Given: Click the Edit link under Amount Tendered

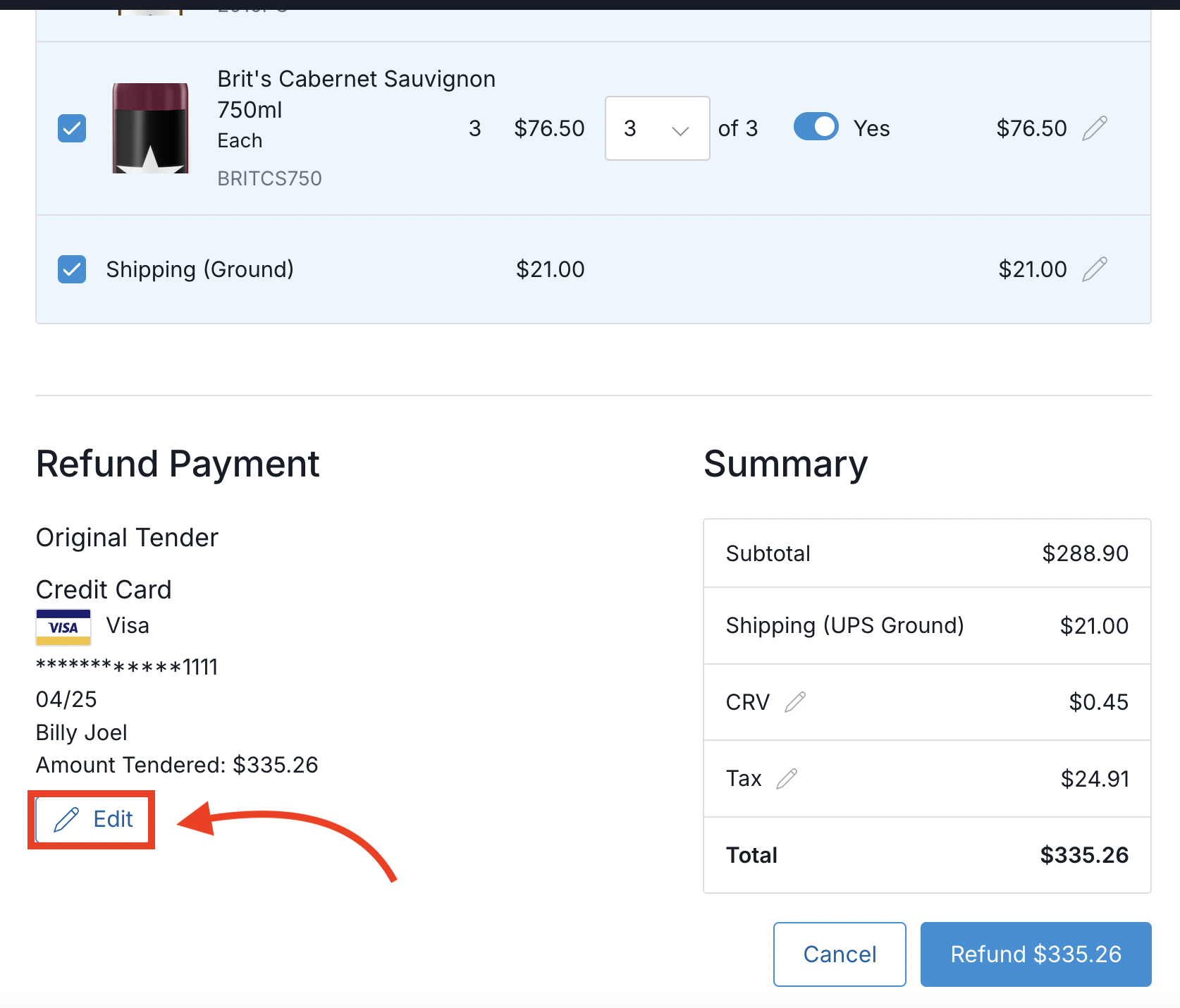Looking at the screenshot, I should tap(92, 819).
